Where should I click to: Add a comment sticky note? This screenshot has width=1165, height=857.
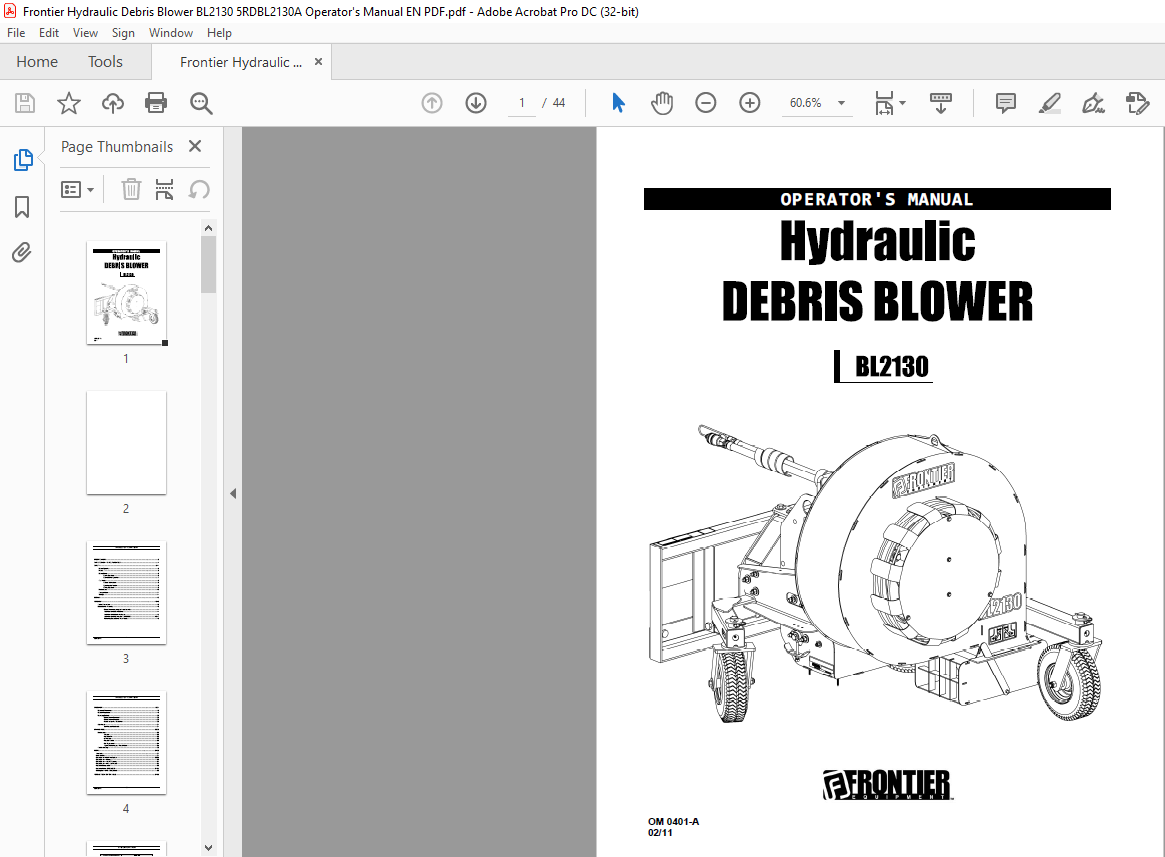click(1005, 103)
